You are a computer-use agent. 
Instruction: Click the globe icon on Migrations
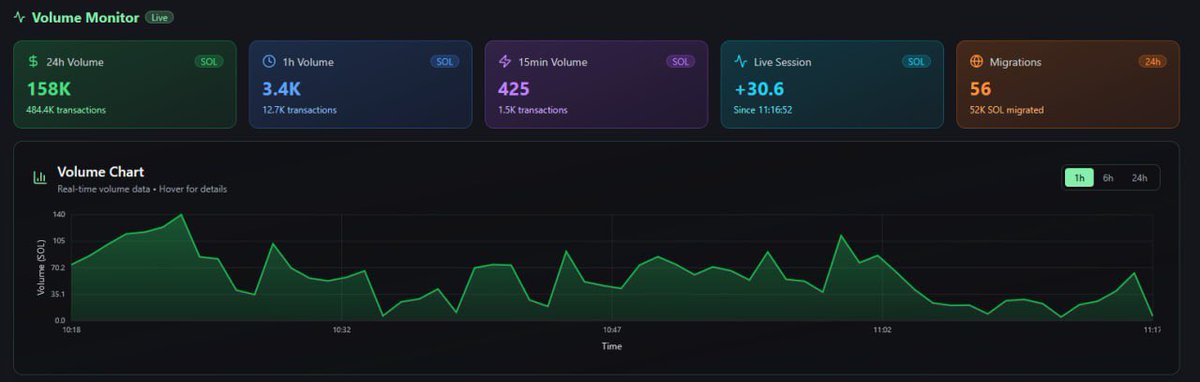pos(977,61)
